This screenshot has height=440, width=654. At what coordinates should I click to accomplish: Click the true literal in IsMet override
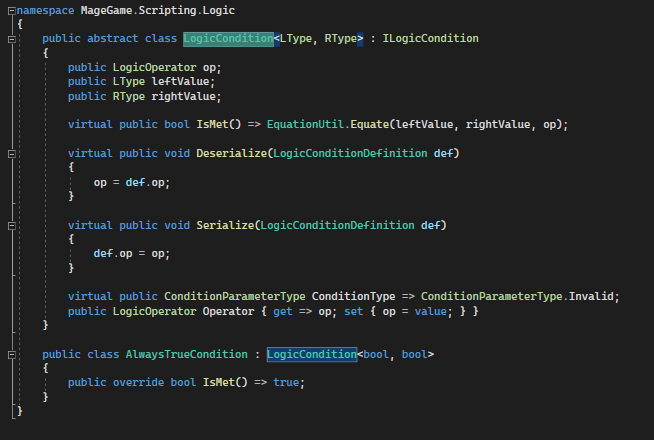285,383
